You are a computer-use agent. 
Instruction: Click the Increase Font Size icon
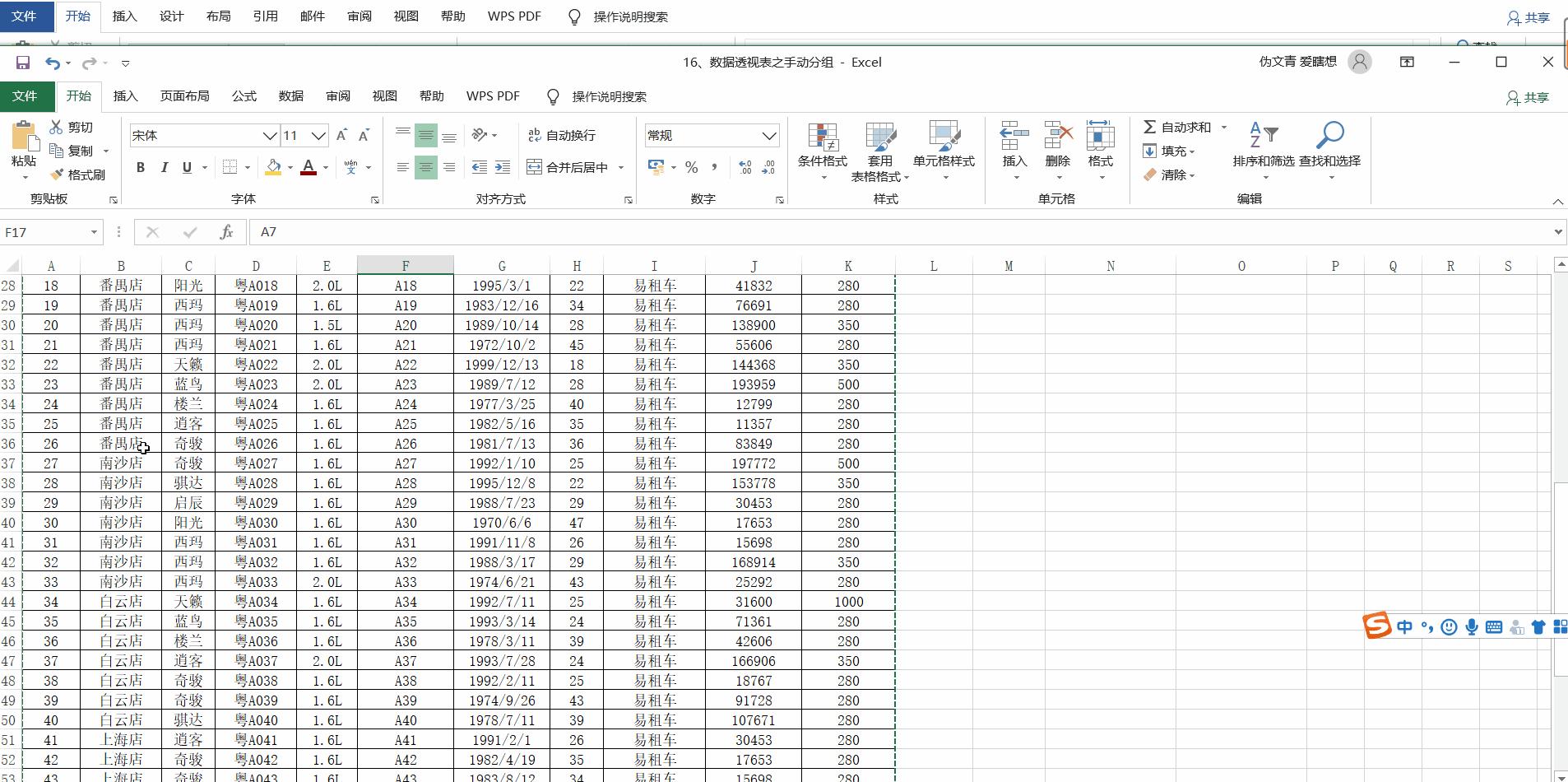(x=342, y=135)
